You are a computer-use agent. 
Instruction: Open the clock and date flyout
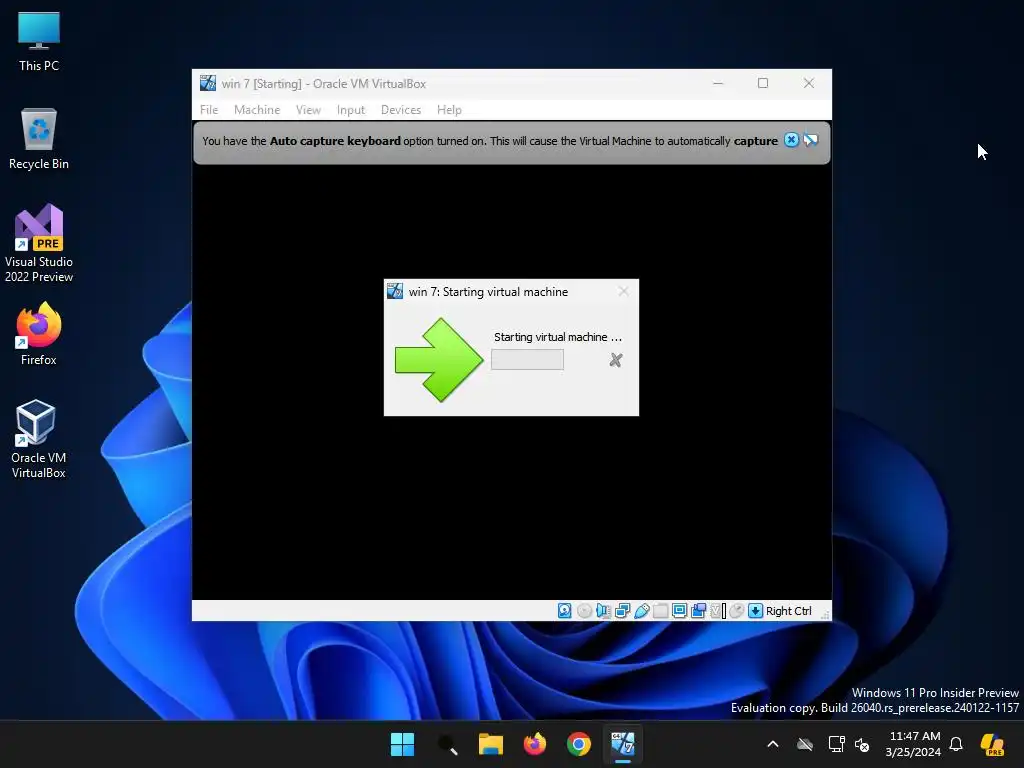914,744
